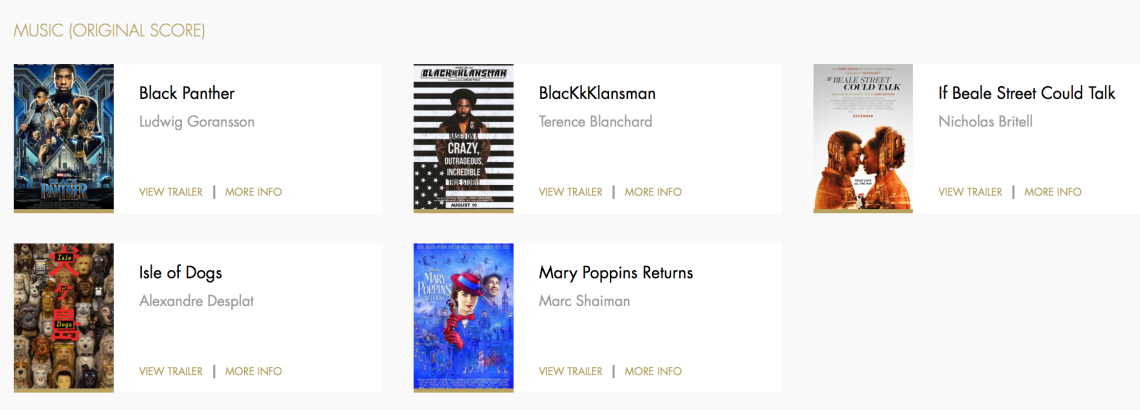This screenshot has width=1140, height=410.
Task: Click the Black Panther title text
Action: 187,93
